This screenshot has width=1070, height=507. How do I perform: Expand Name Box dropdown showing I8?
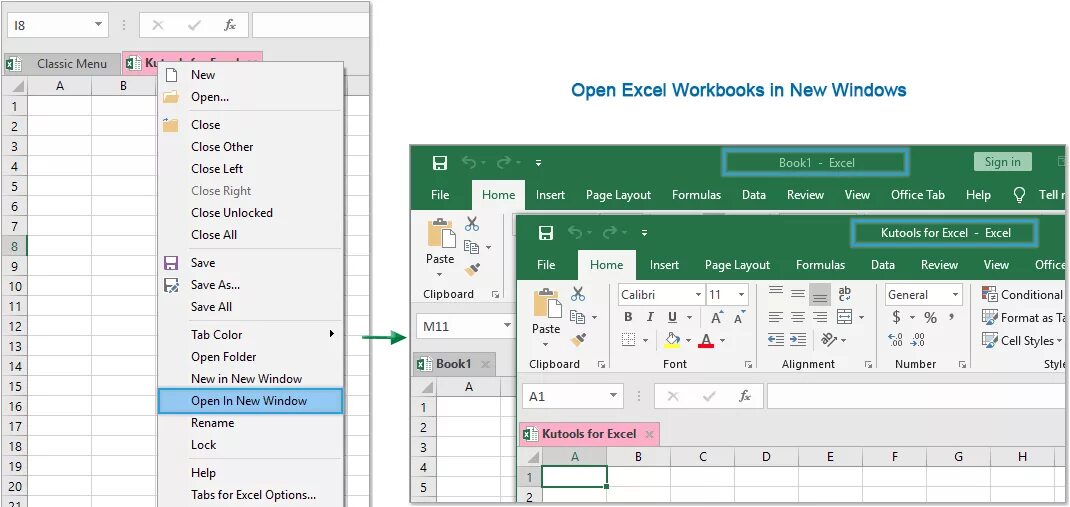coord(99,25)
